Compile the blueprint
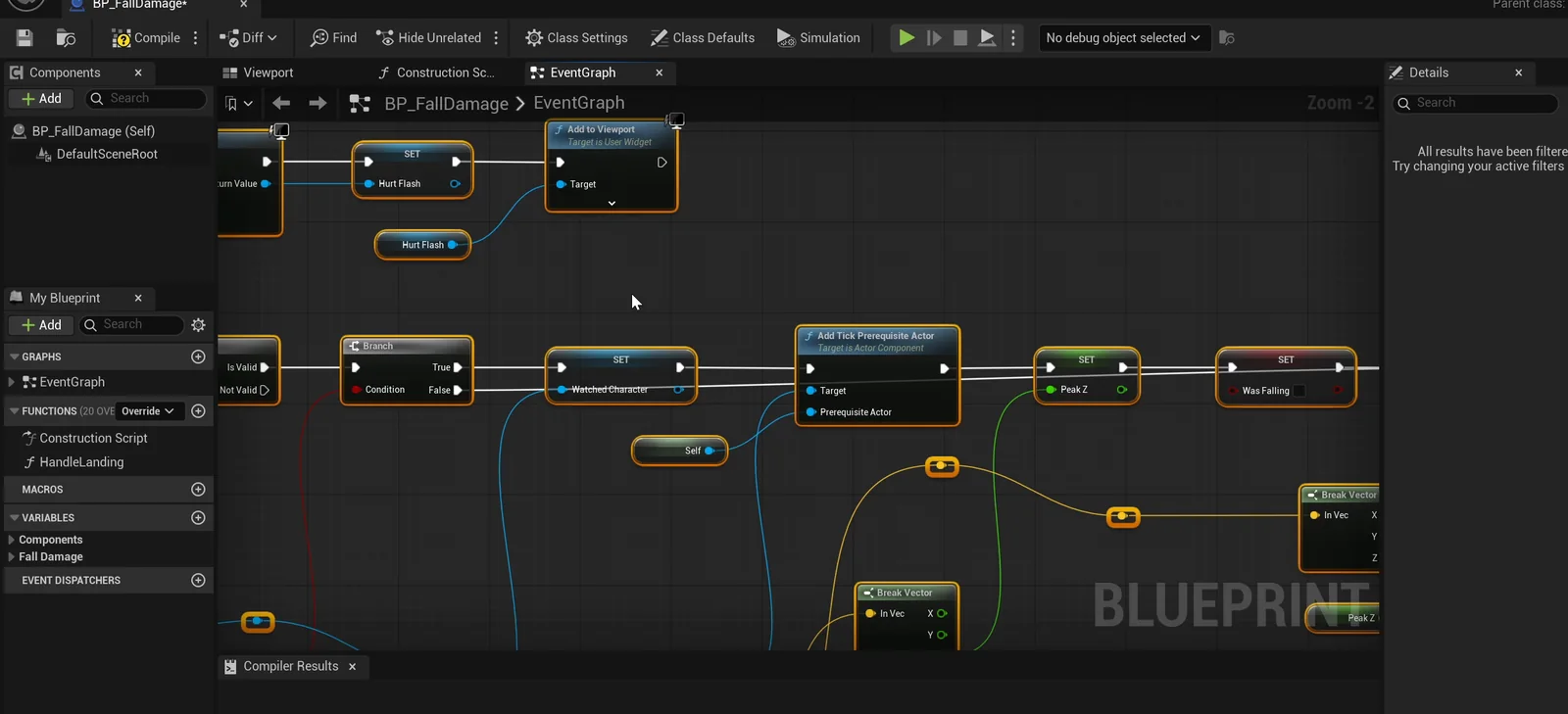 [146, 38]
